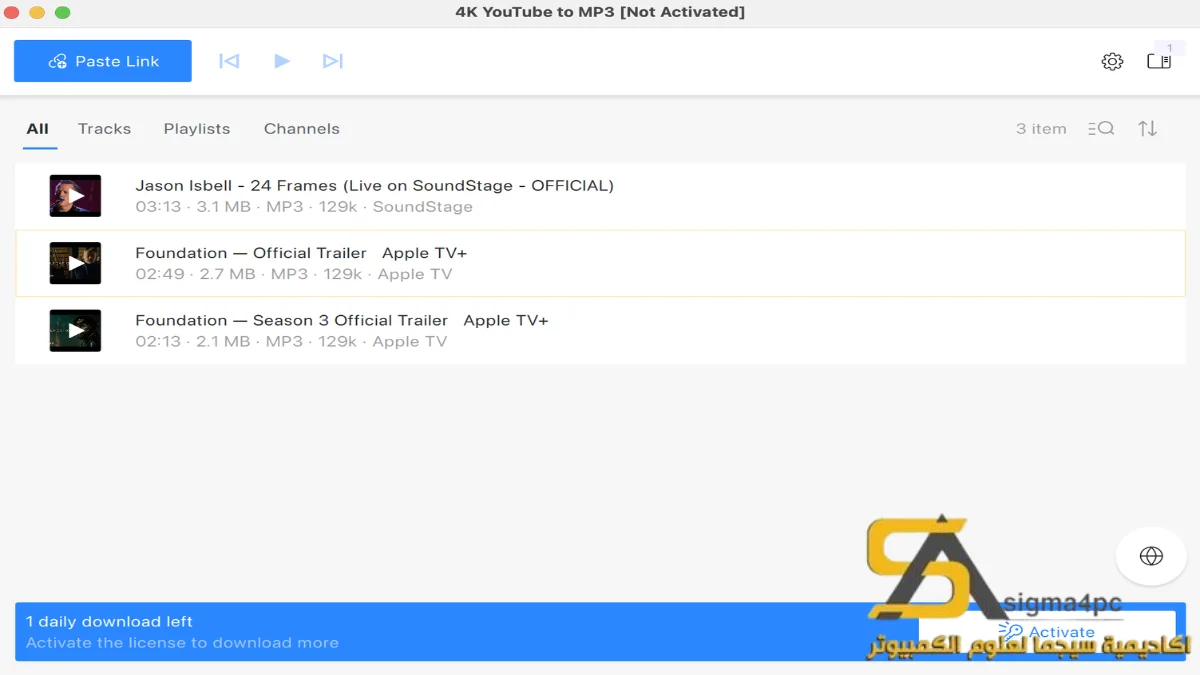Screen dimensions: 1200x675
Task: Switch to the All tab
Action: 37,128
